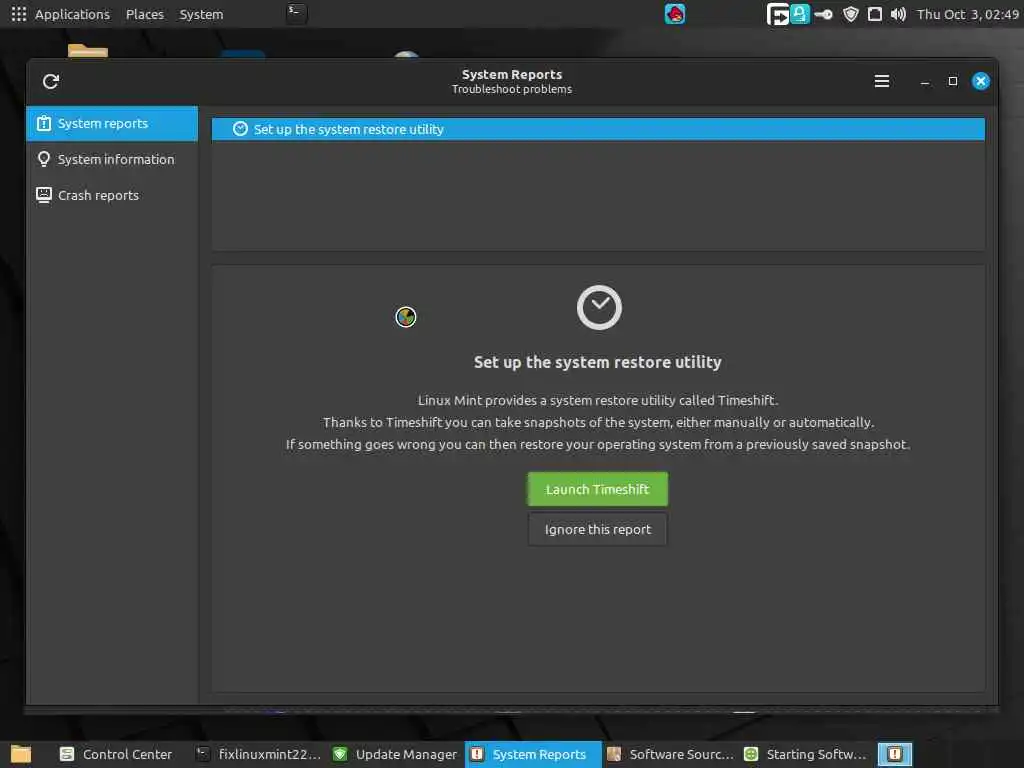Open the Places menu
The image size is (1024, 768).
point(144,14)
